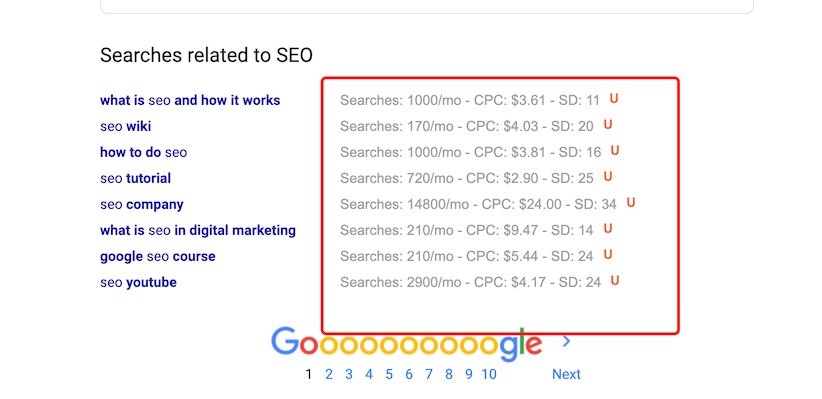Select the "google seo course" suggestion
The width and height of the screenshot is (822, 399).
point(158,256)
